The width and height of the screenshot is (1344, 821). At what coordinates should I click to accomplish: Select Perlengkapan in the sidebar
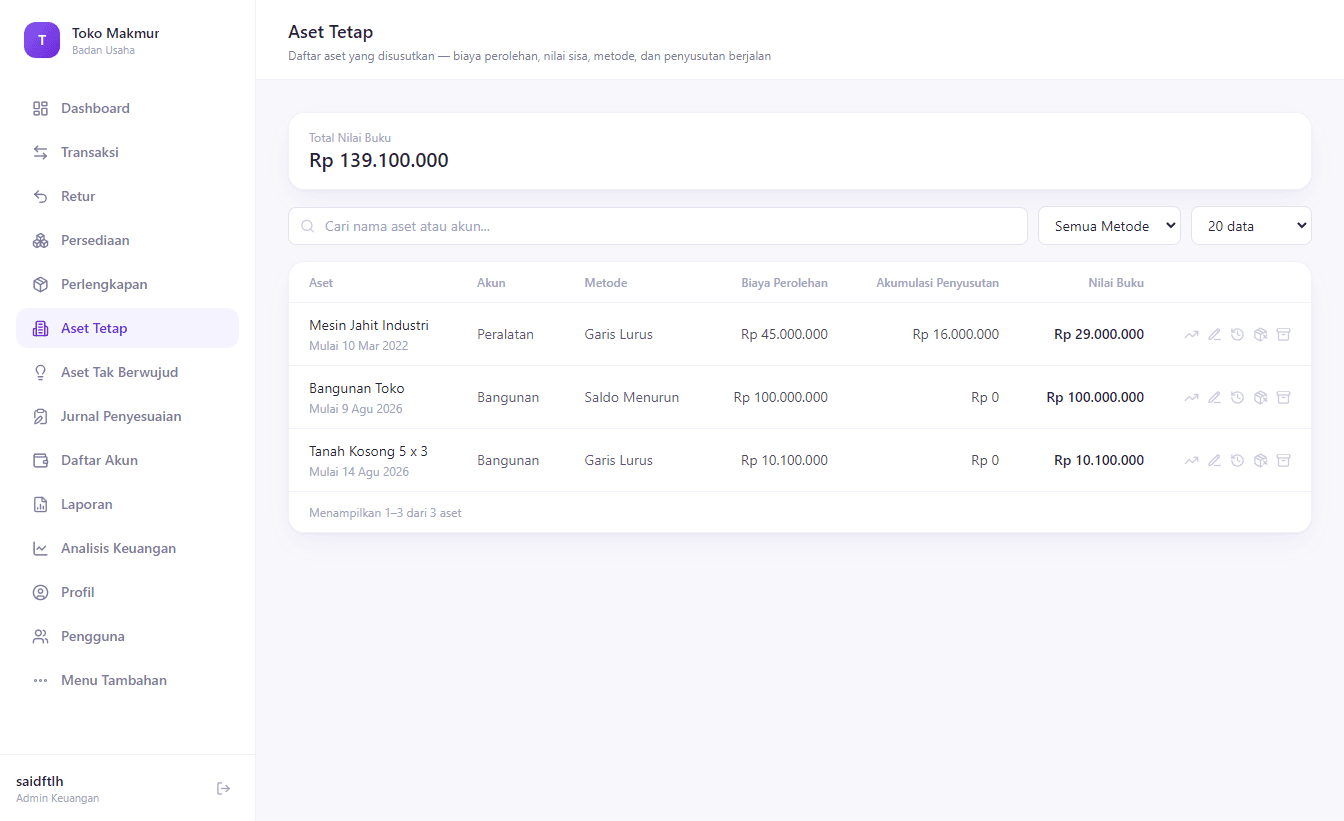click(x=127, y=284)
